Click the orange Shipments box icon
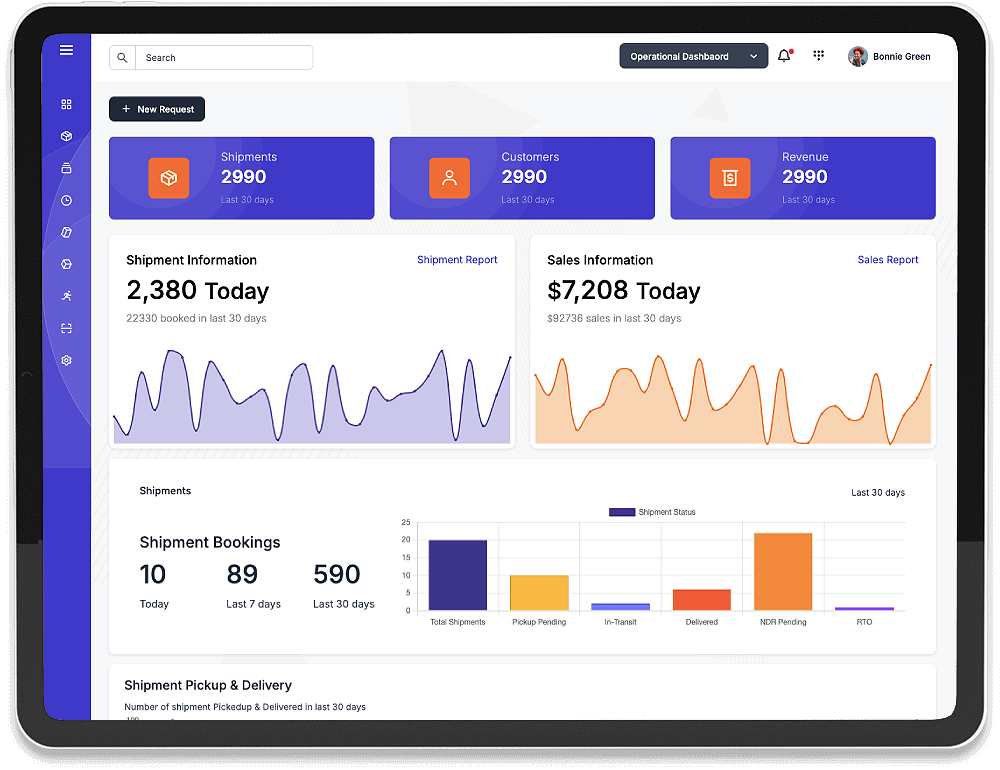The height and width of the screenshot is (770, 1000). (170, 178)
